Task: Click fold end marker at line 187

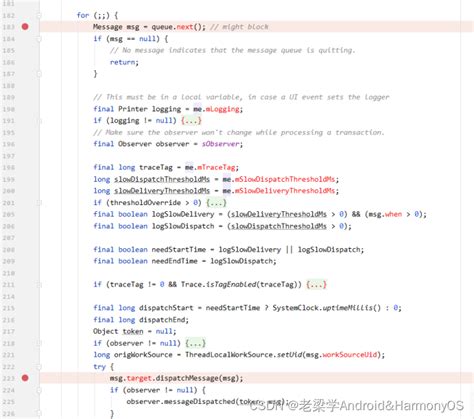Action: point(39,74)
